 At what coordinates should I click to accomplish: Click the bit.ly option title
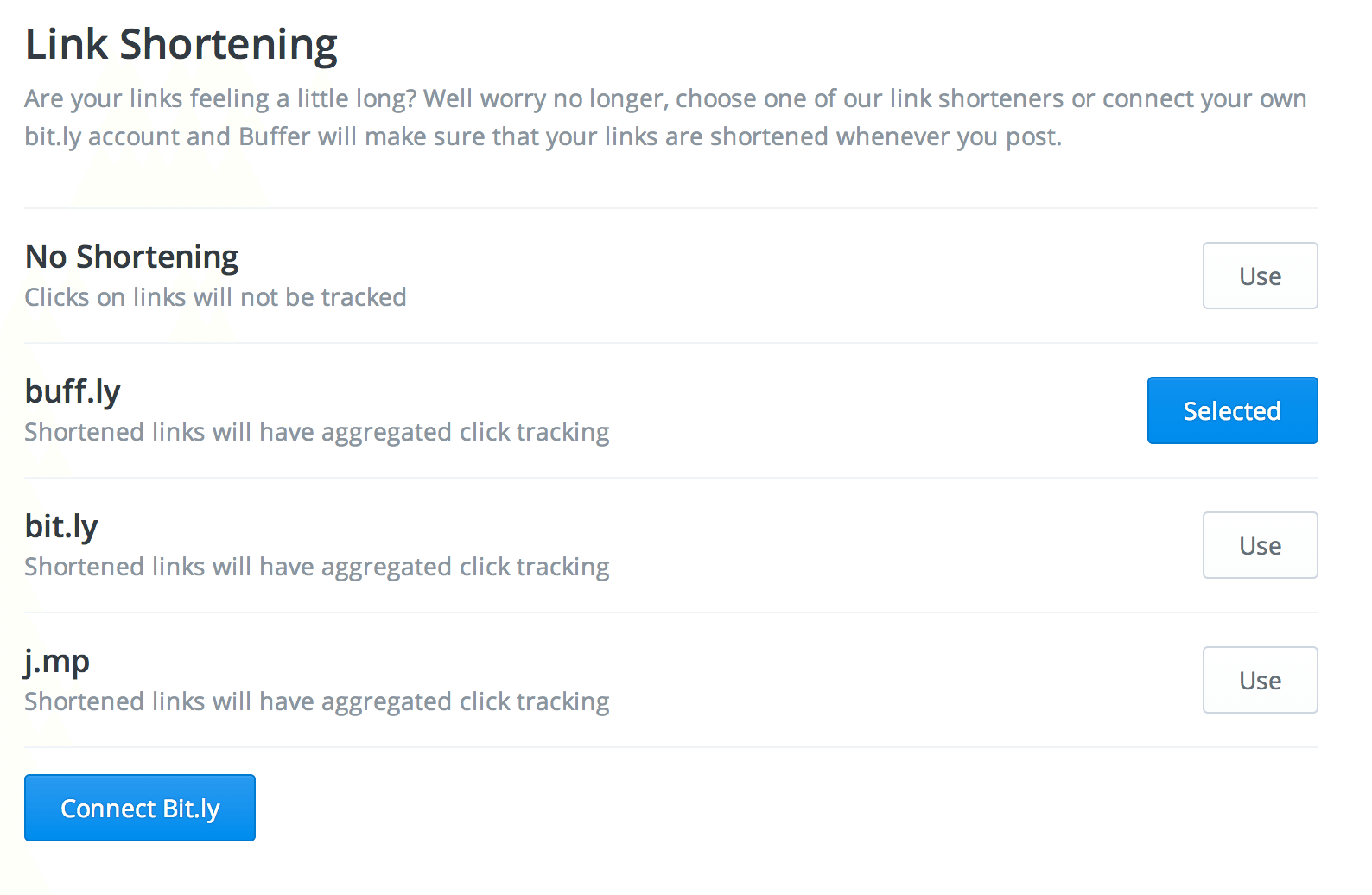(x=60, y=525)
